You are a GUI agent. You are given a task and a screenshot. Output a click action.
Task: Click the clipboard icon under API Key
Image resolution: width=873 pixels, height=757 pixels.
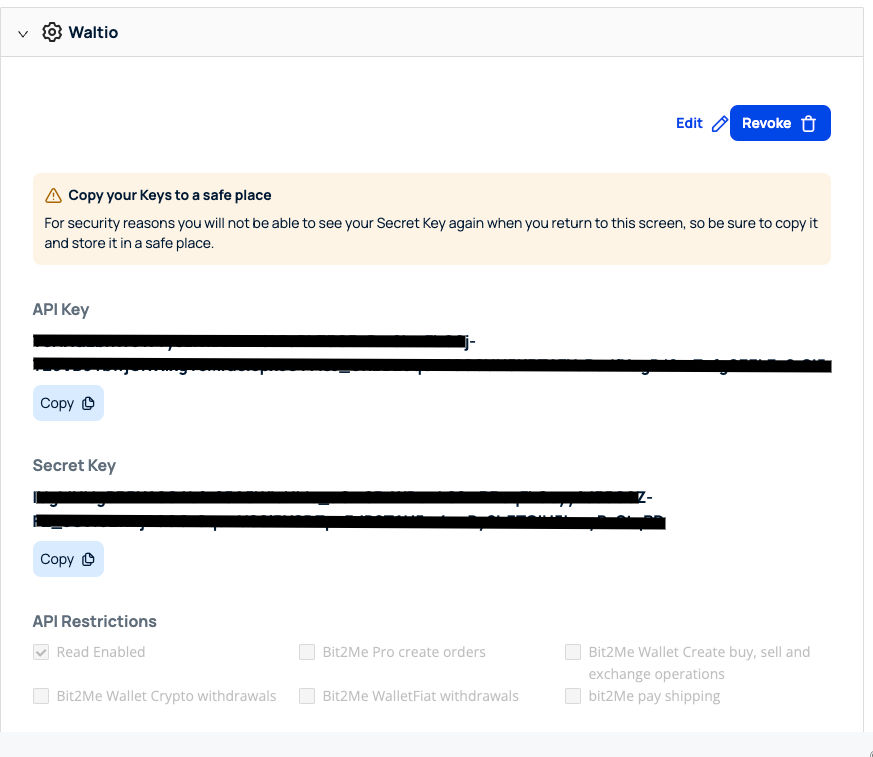[x=88, y=403]
